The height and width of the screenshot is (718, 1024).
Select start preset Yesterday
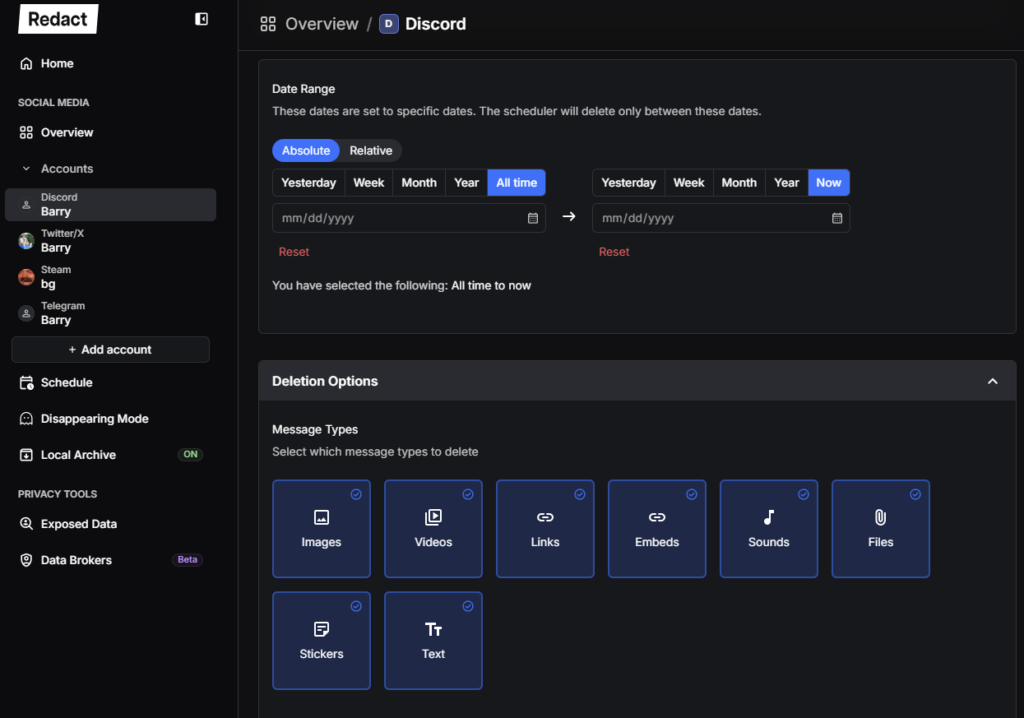point(308,183)
